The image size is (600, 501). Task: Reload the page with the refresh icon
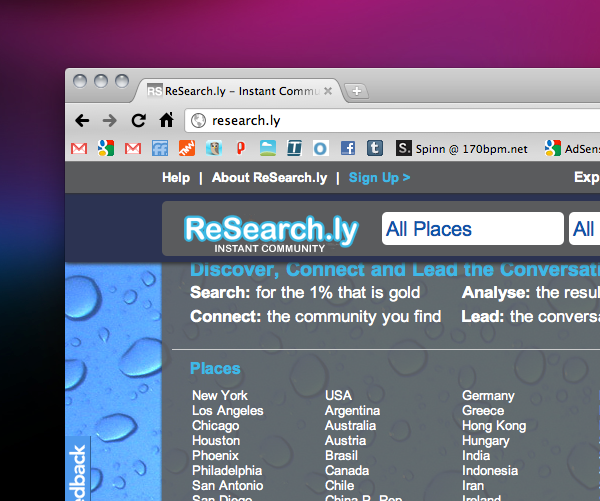[139, 121]
